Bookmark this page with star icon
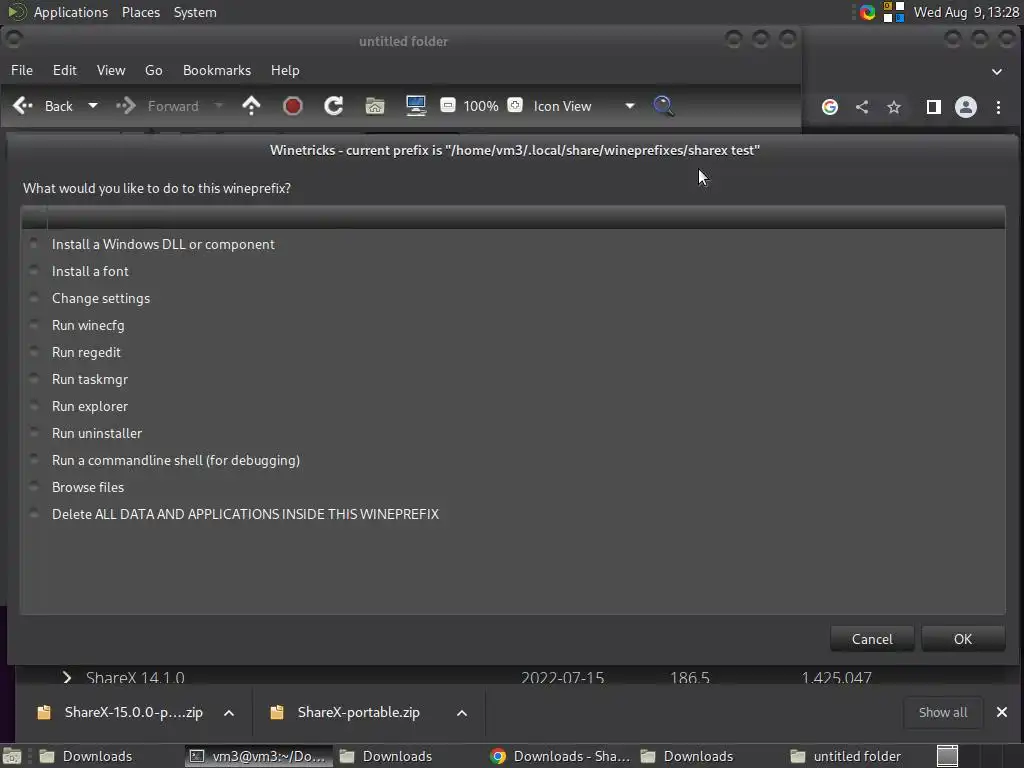The image size is (1024, 768). pos(894,107)
